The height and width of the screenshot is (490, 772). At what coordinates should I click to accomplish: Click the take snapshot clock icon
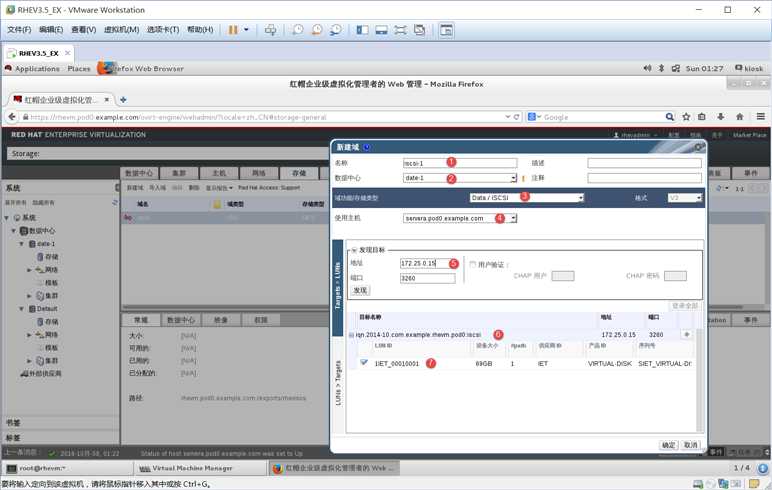point(297,30)
